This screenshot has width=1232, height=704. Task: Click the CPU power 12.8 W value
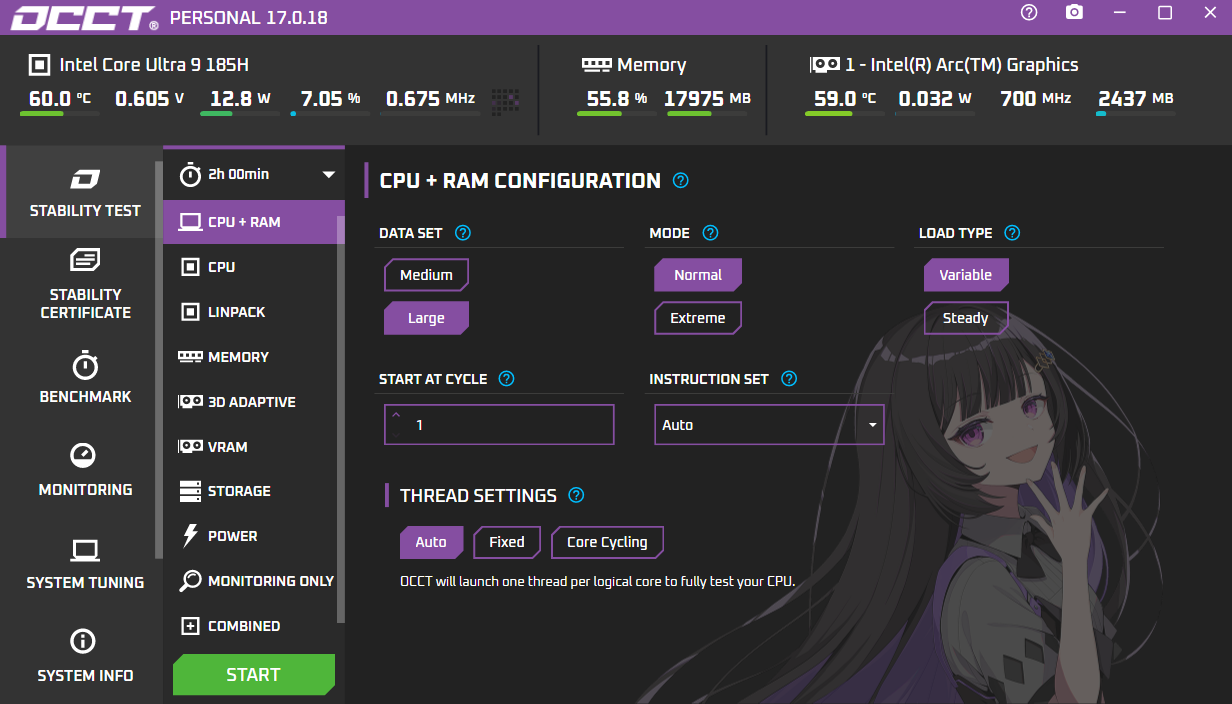click(240, 98)
